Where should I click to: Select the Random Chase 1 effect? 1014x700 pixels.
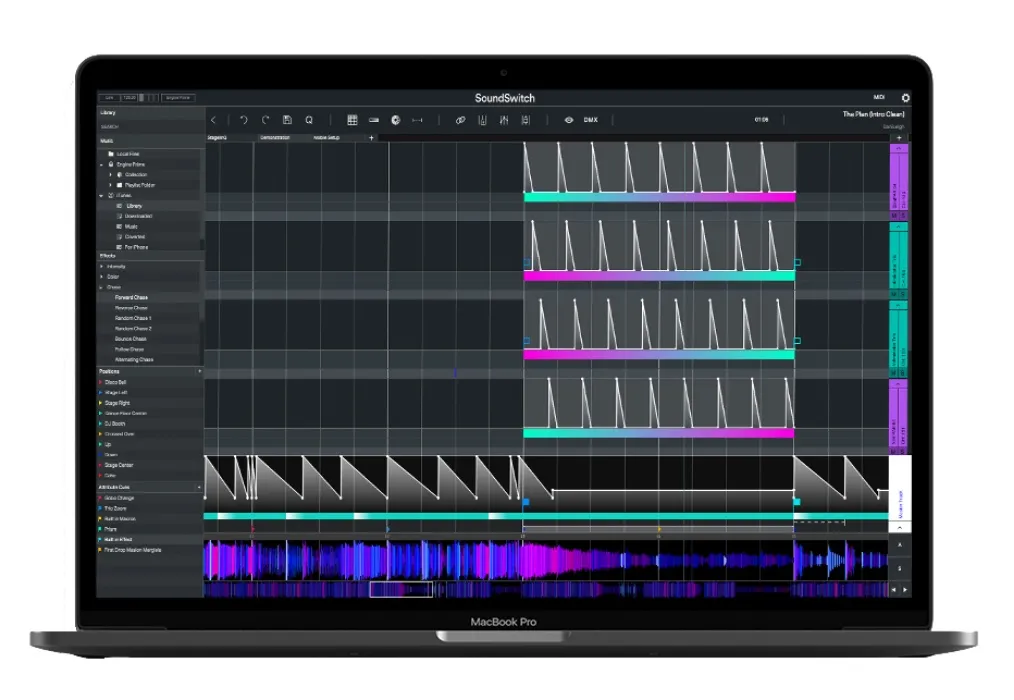[x=133, y=318]
